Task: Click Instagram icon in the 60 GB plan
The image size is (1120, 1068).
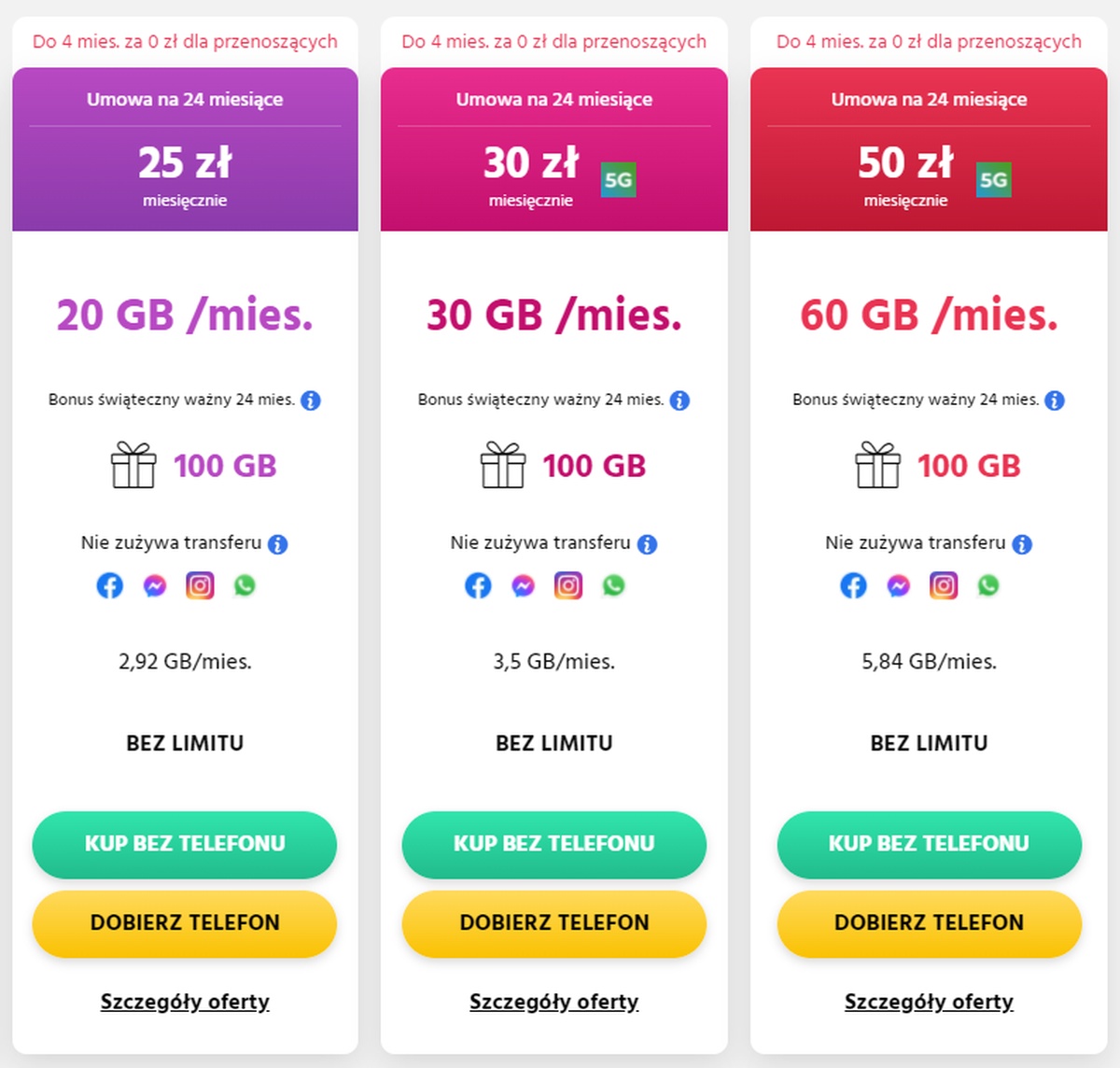Action: point(944,585)
